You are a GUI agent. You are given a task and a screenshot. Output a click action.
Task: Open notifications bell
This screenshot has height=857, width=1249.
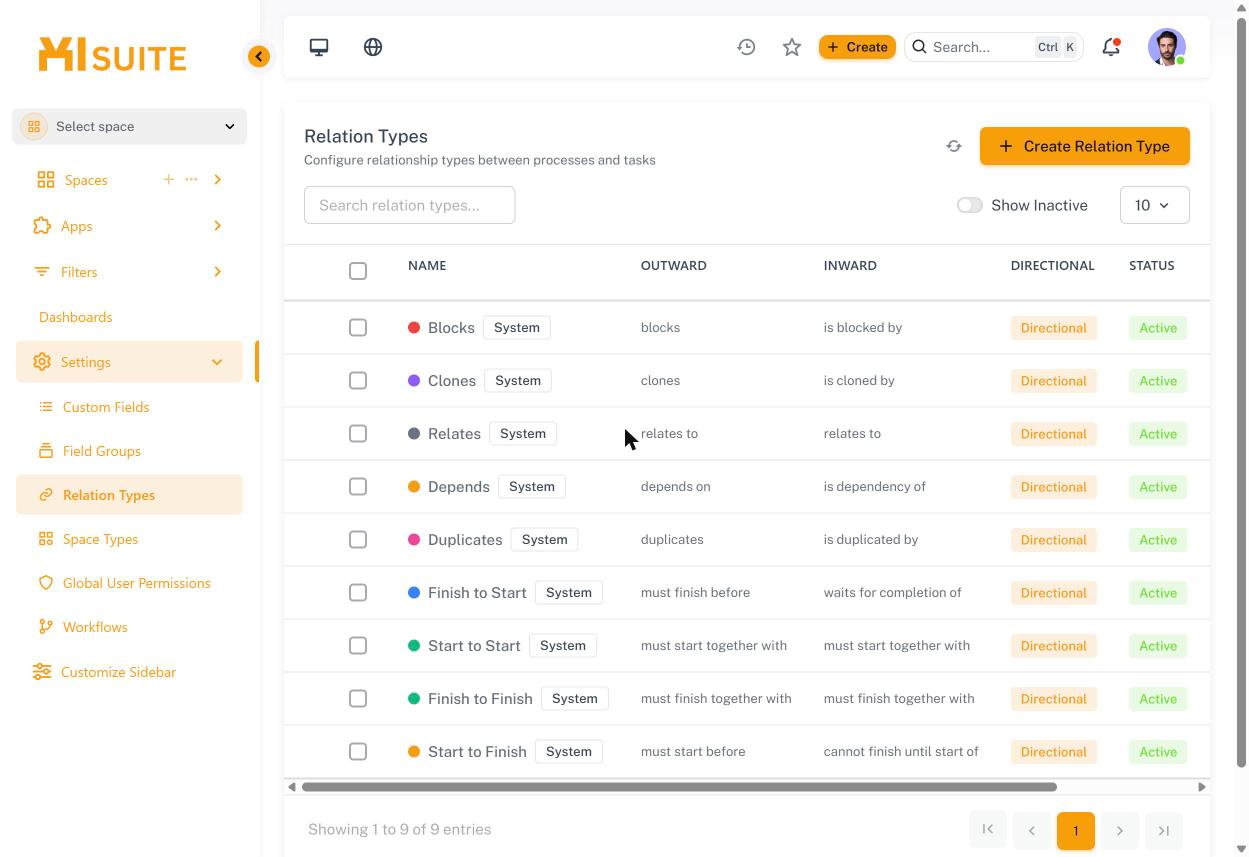pos(1111,47)
